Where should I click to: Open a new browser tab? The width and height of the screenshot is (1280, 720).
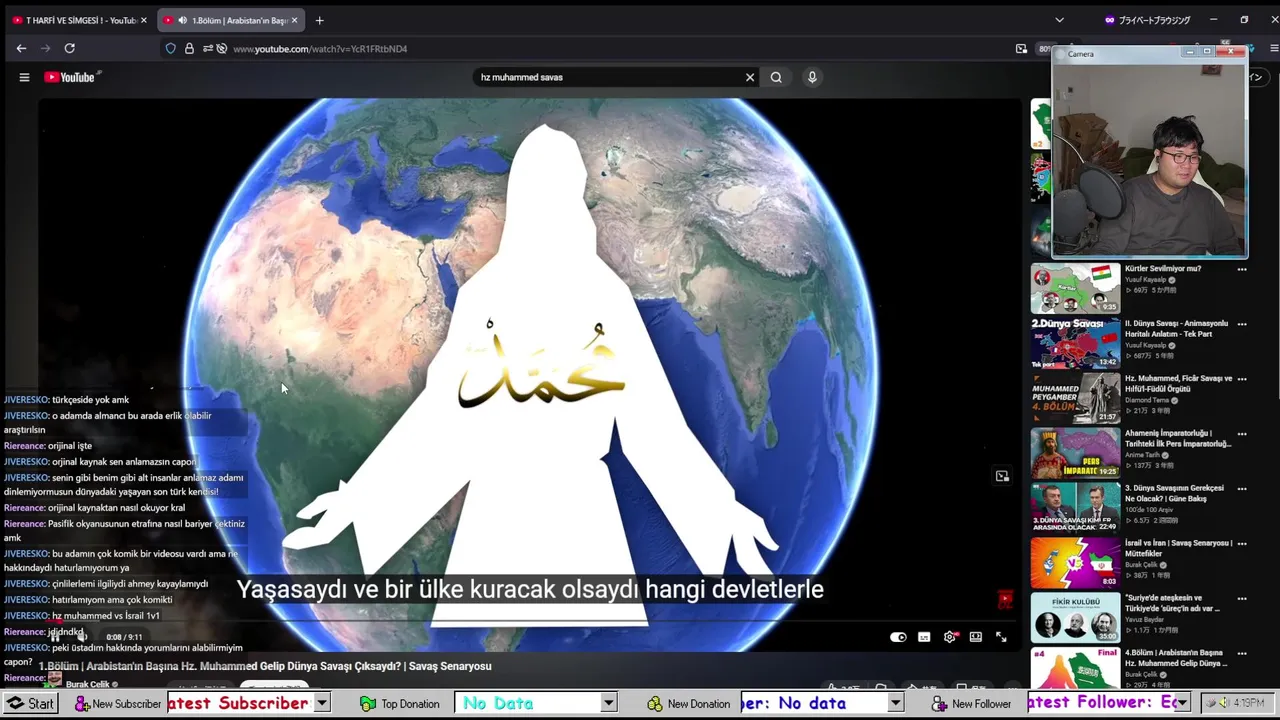pyautogui.click(x=319, y=20)
